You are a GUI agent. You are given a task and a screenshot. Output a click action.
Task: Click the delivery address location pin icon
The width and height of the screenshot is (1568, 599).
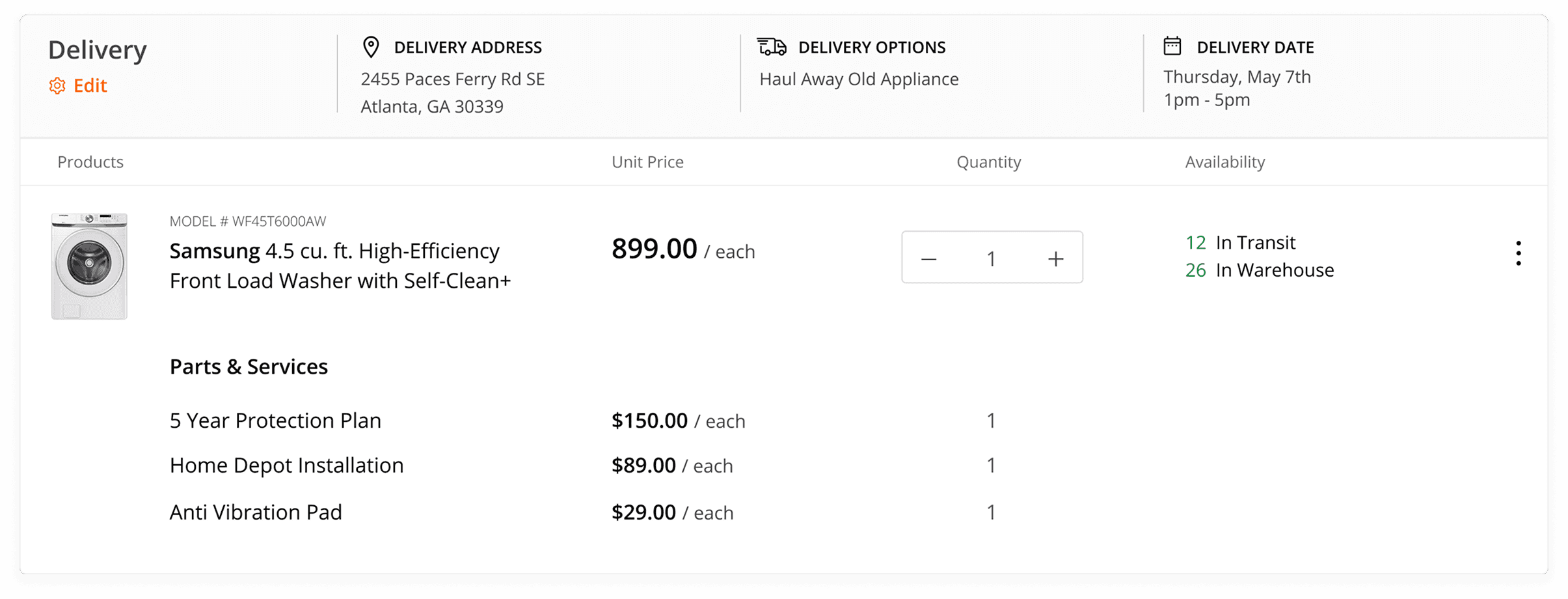[x=371, y=47]
